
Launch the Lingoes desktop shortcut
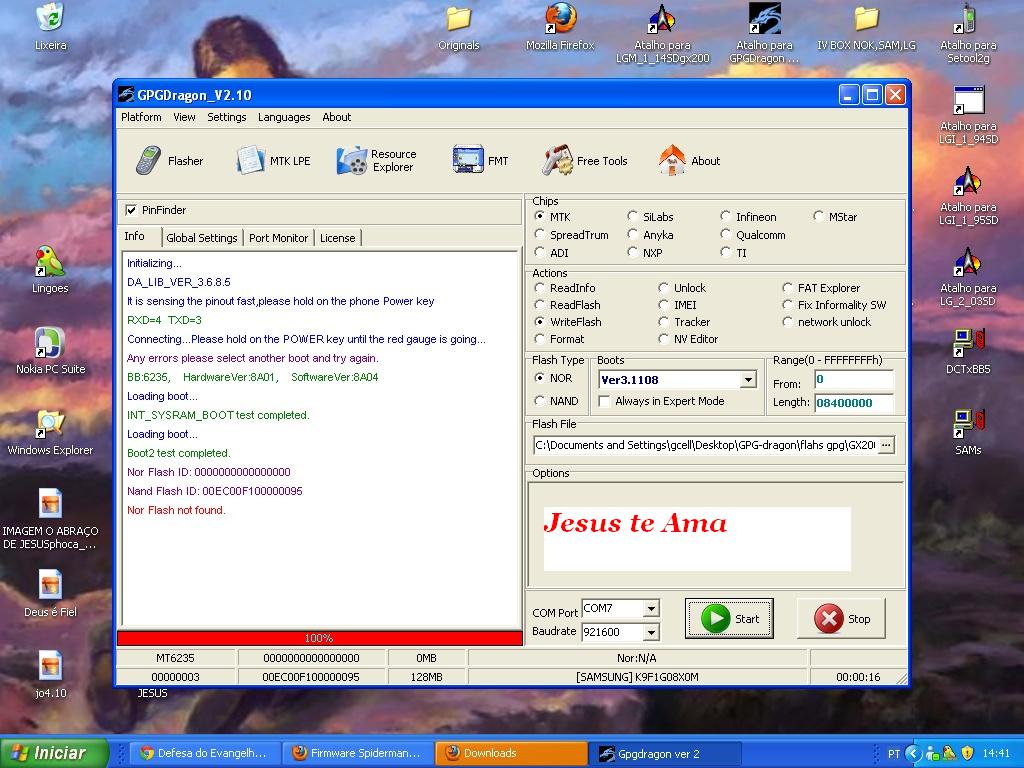coord(50,270)
